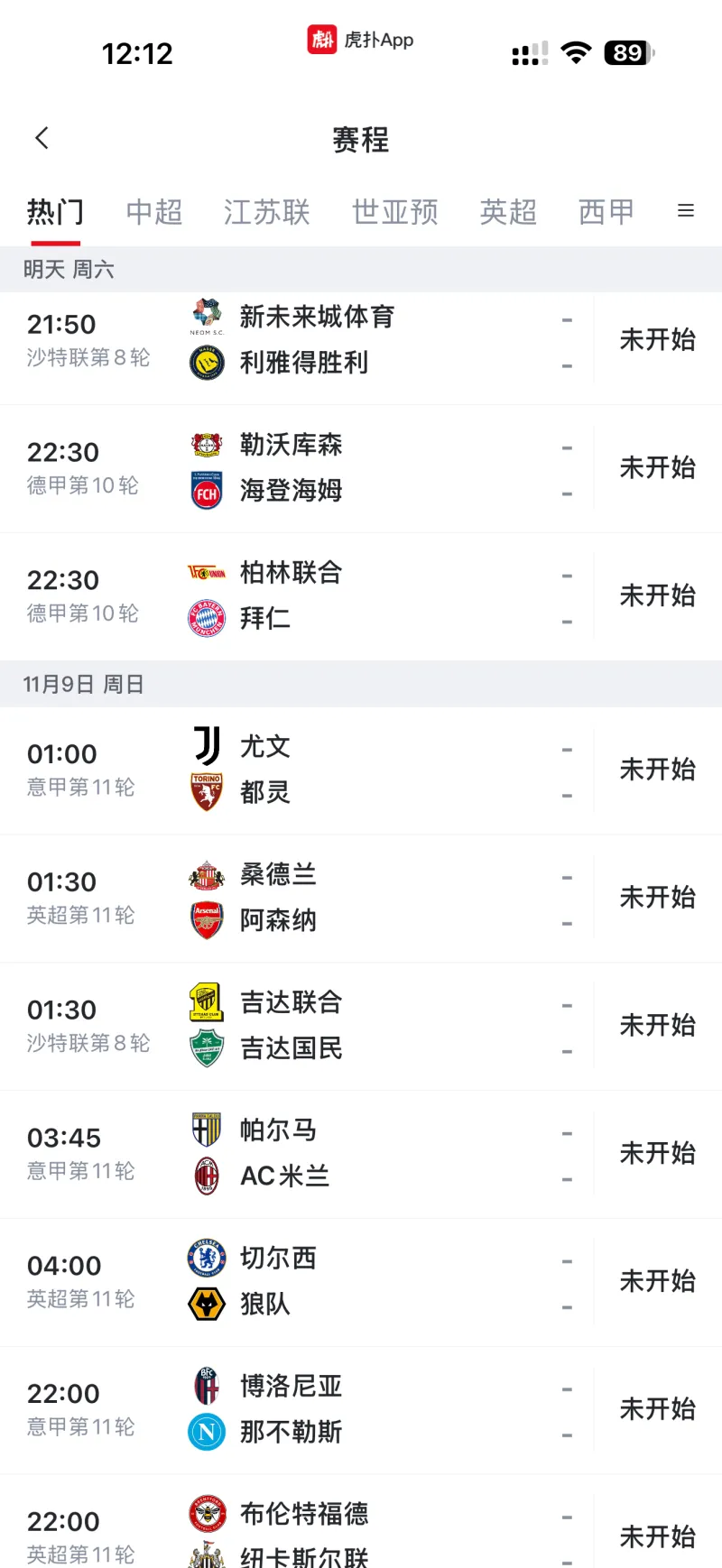The width and height of the screenshot is (722, 1568).
Task: Switch to the 中超 tab
Action: click(154, 212)
